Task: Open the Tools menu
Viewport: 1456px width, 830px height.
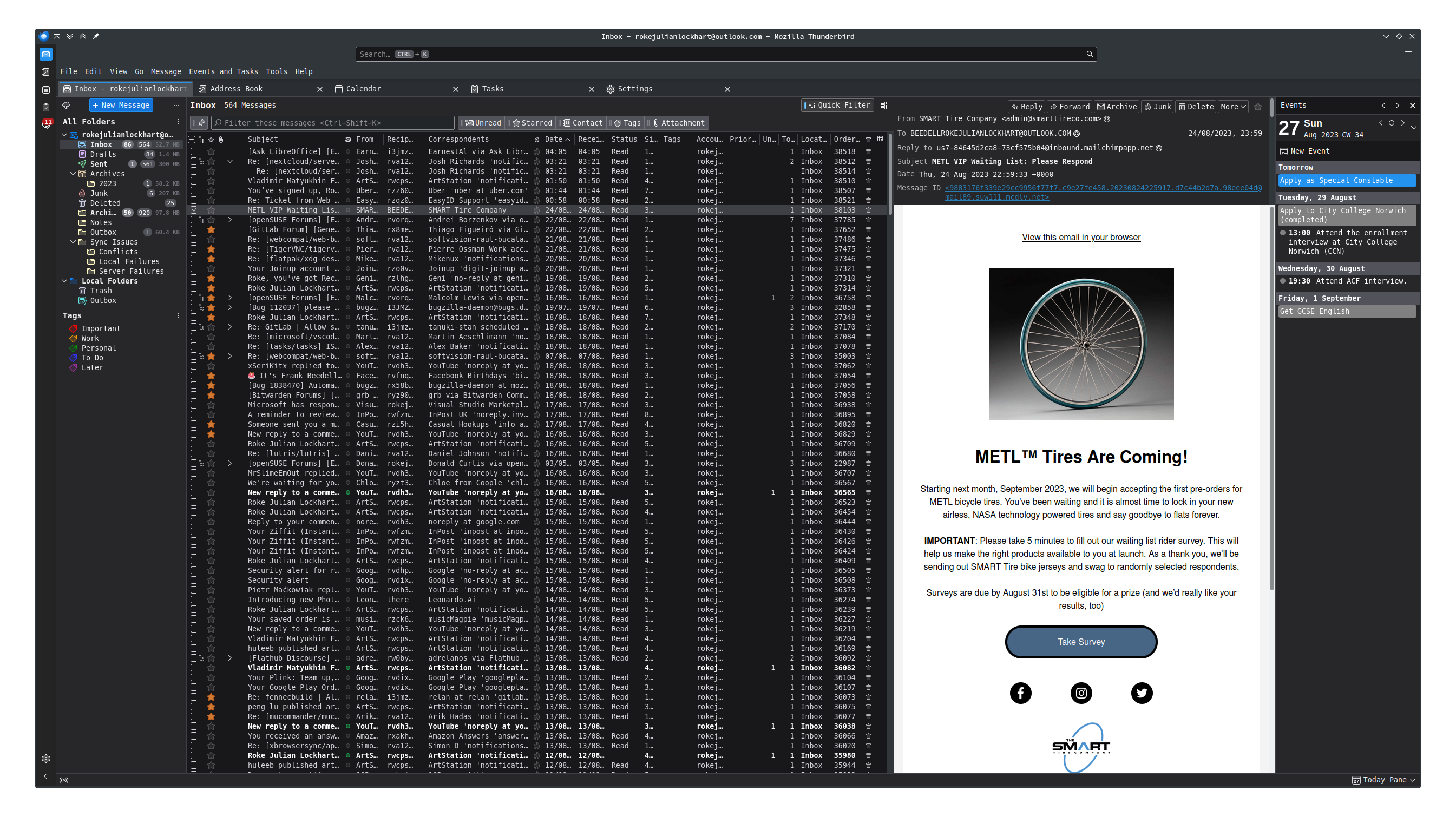Action: pyautogui.click(x=277, y=72)
